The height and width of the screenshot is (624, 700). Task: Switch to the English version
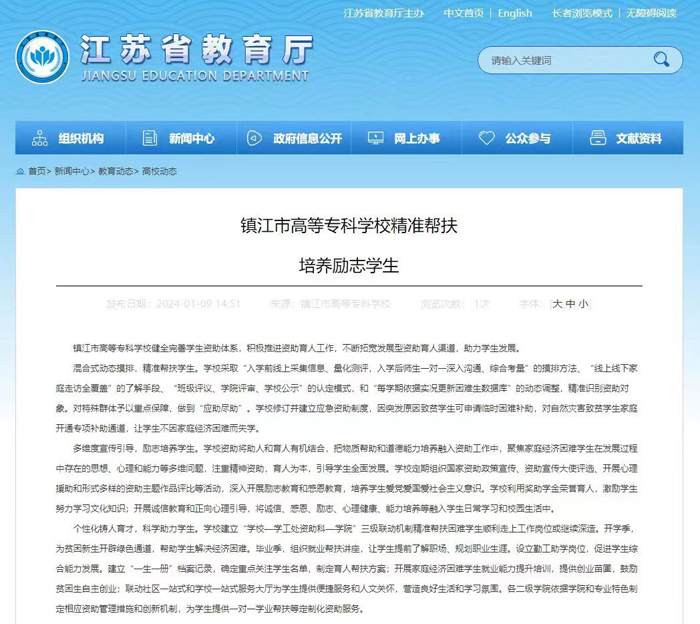pyautogui.click(x=515, y=13)
